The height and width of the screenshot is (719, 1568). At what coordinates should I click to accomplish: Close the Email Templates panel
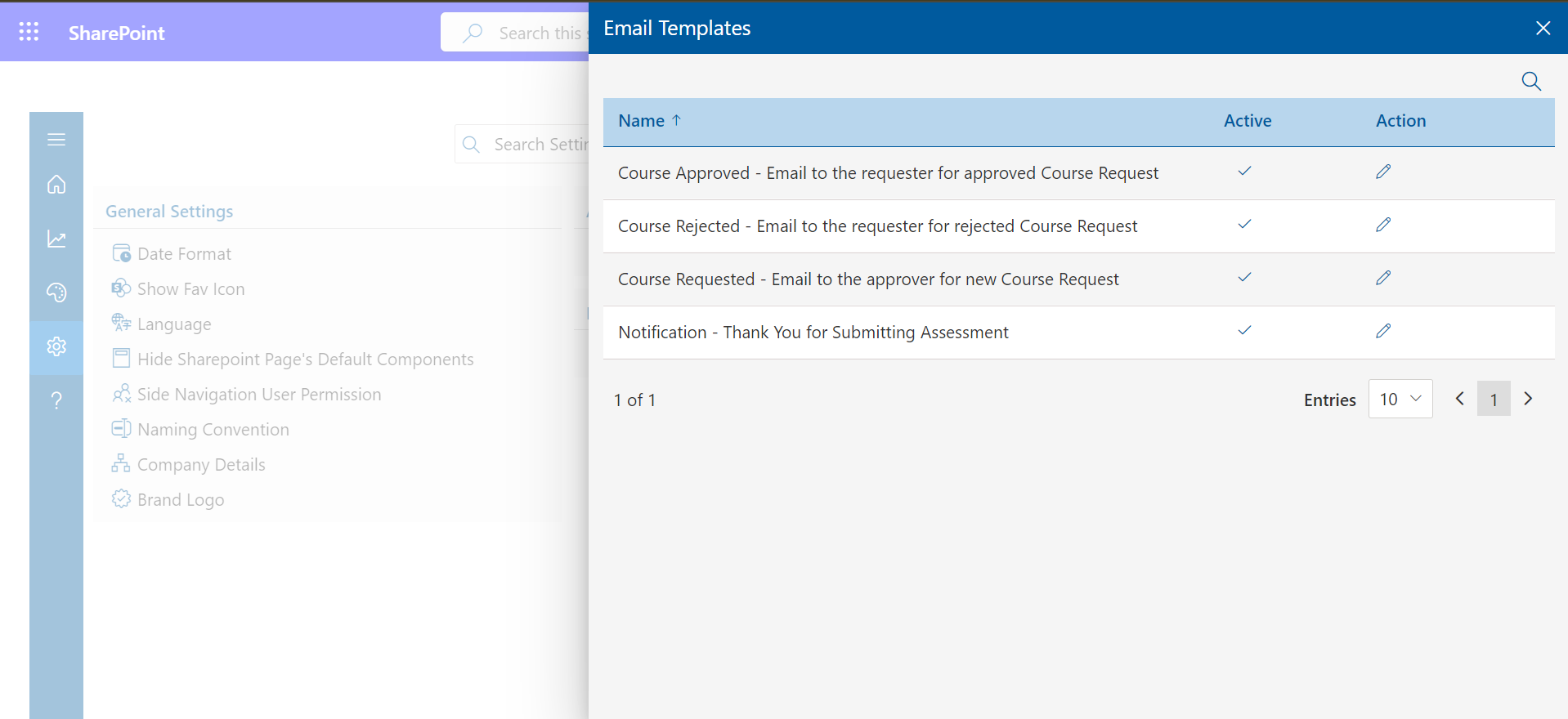[1543, 29]
